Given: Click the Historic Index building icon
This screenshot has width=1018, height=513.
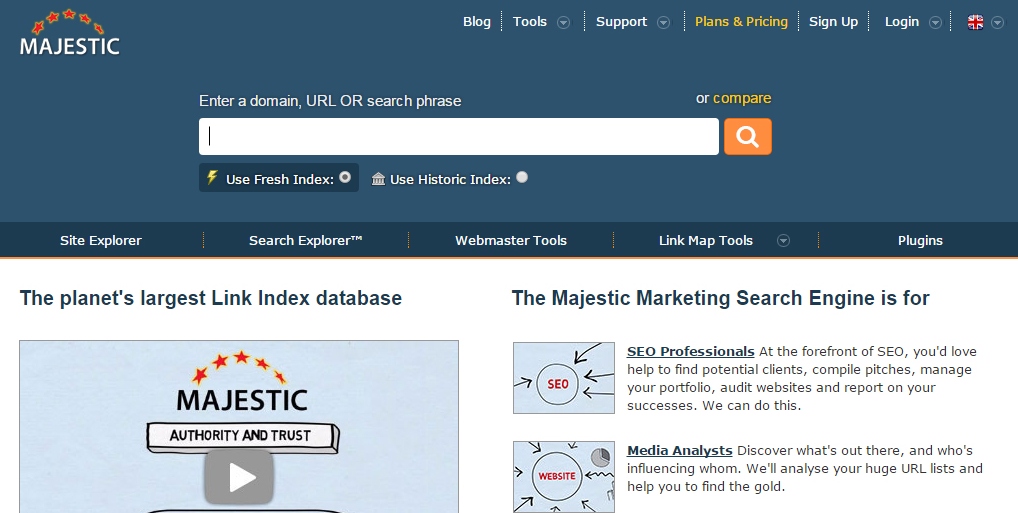Looking at the screenshot, I should click(379, 179).
